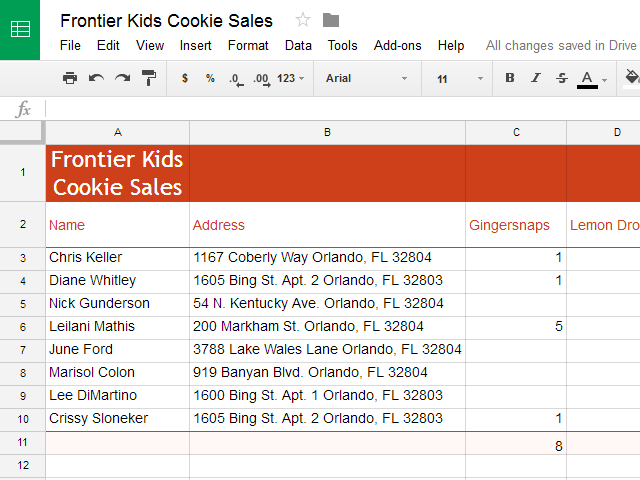Screen dimensions: 640x480
Task: Toggle strikethrough formatting
Action: tap(561, 78)
